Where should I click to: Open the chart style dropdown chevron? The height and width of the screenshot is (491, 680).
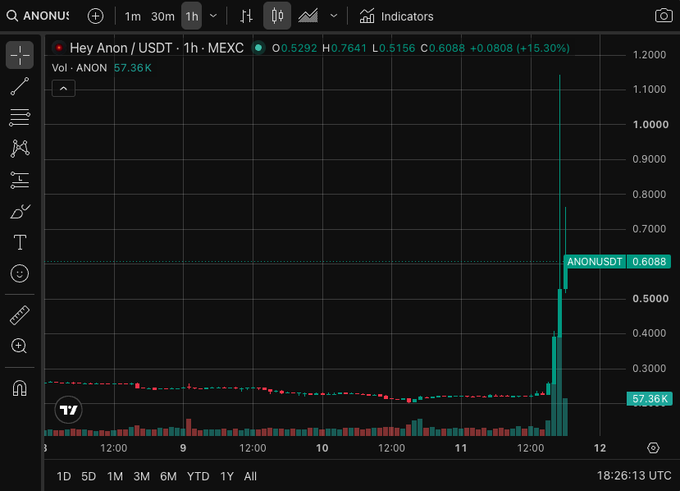pyautogui.click(x=333, y=16)
